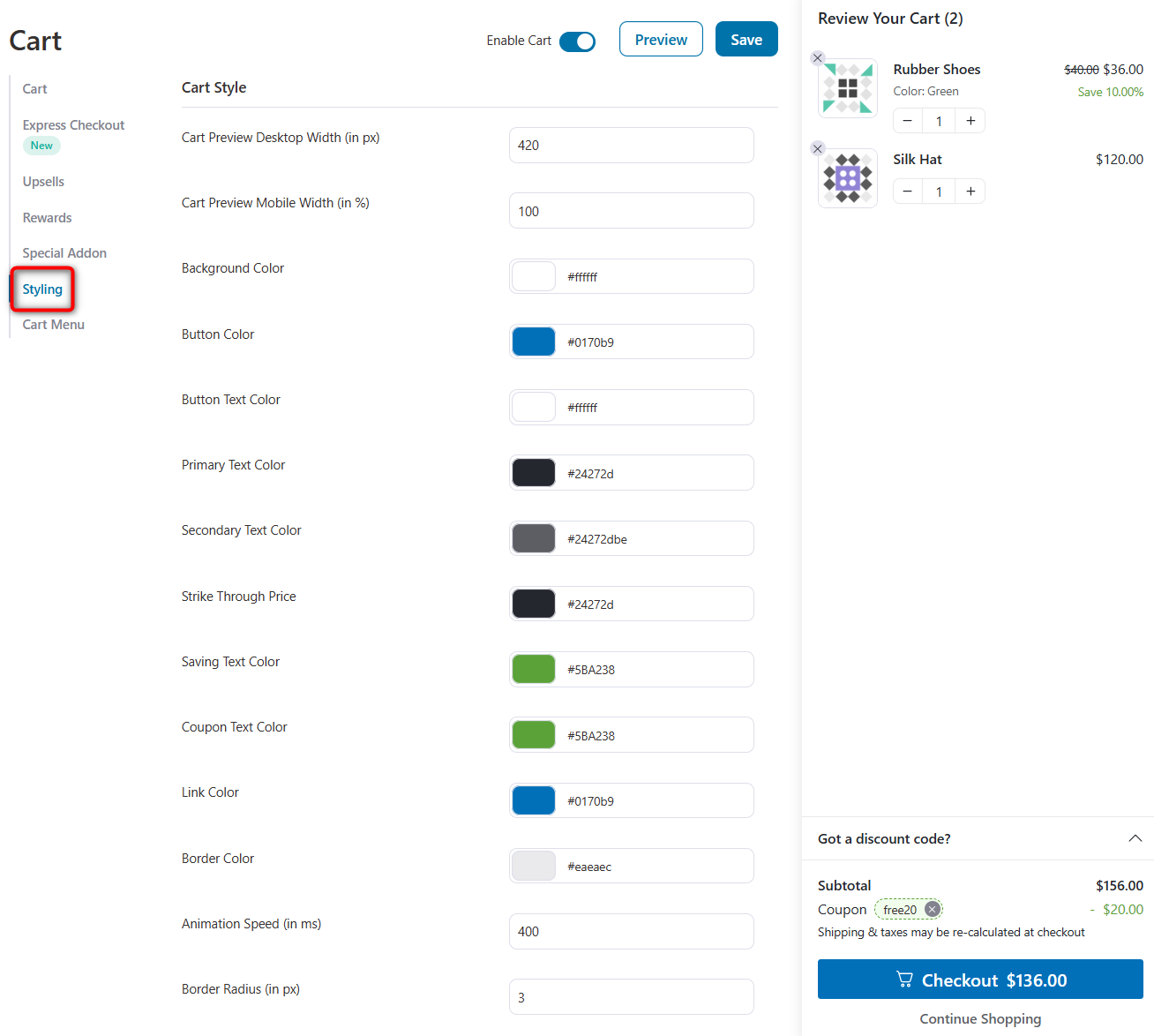This screenshot has height=1036, width=1154.
Task: Edit Cart Preview Desktop Width field
Action: tap(632, 145)
